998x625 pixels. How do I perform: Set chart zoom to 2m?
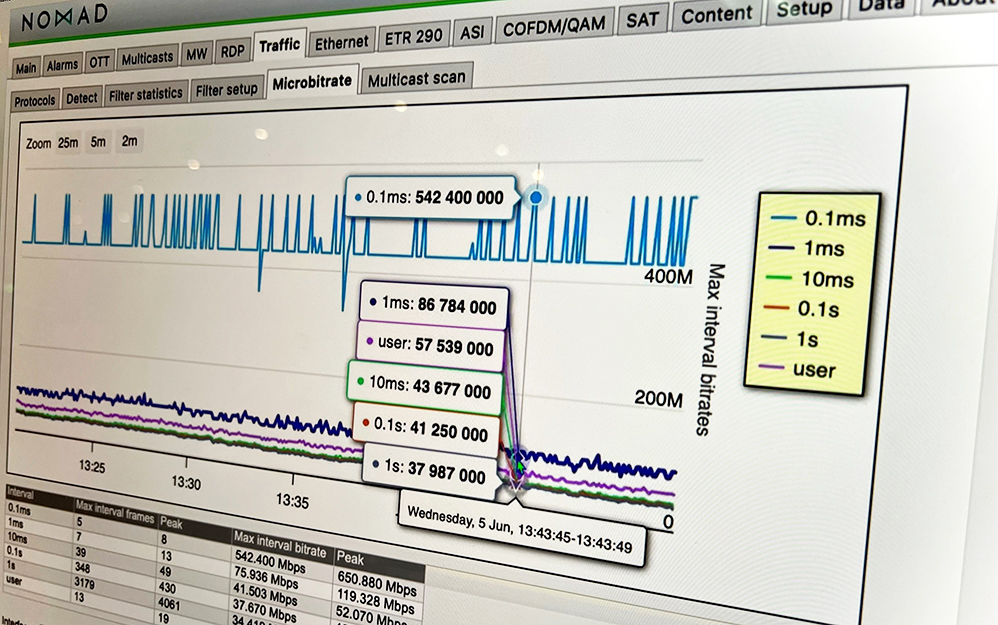(x=129, y=141)
